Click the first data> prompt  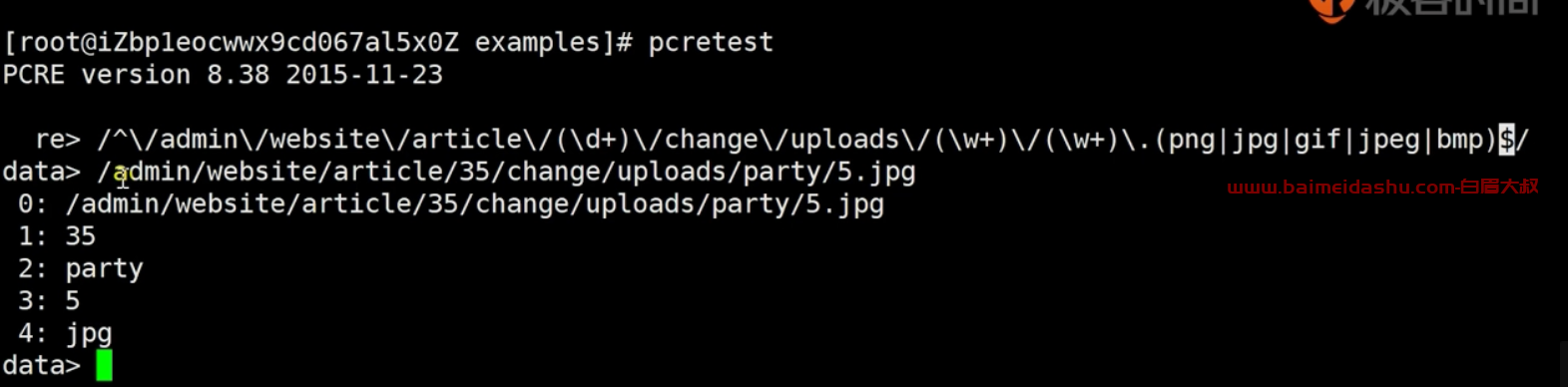[41, 172]
